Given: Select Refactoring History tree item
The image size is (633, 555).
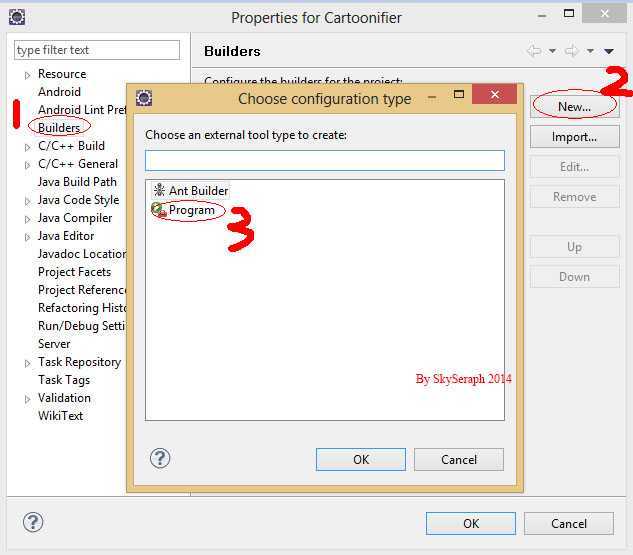Looking at the screenshot, I should pos(82,308).
